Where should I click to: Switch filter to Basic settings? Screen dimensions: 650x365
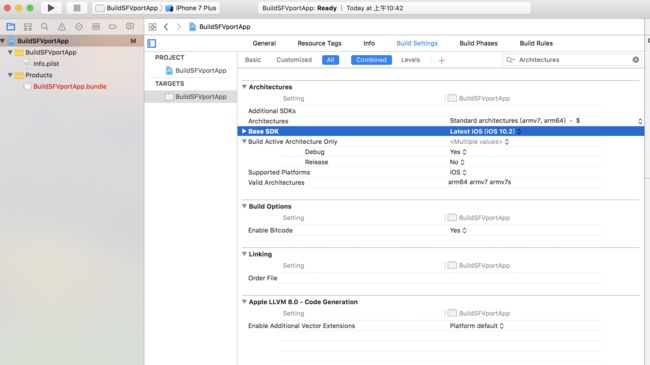pyautogui.click(x=253, y=60)
